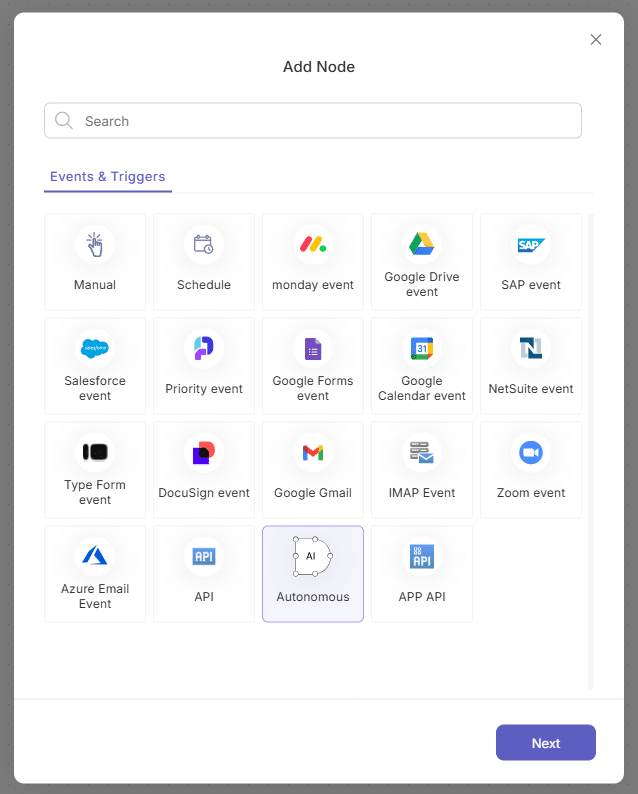Screen dimensions: 638x794
Task: Choose the Google Gmail icon
Action: click(x=313, y=452)
